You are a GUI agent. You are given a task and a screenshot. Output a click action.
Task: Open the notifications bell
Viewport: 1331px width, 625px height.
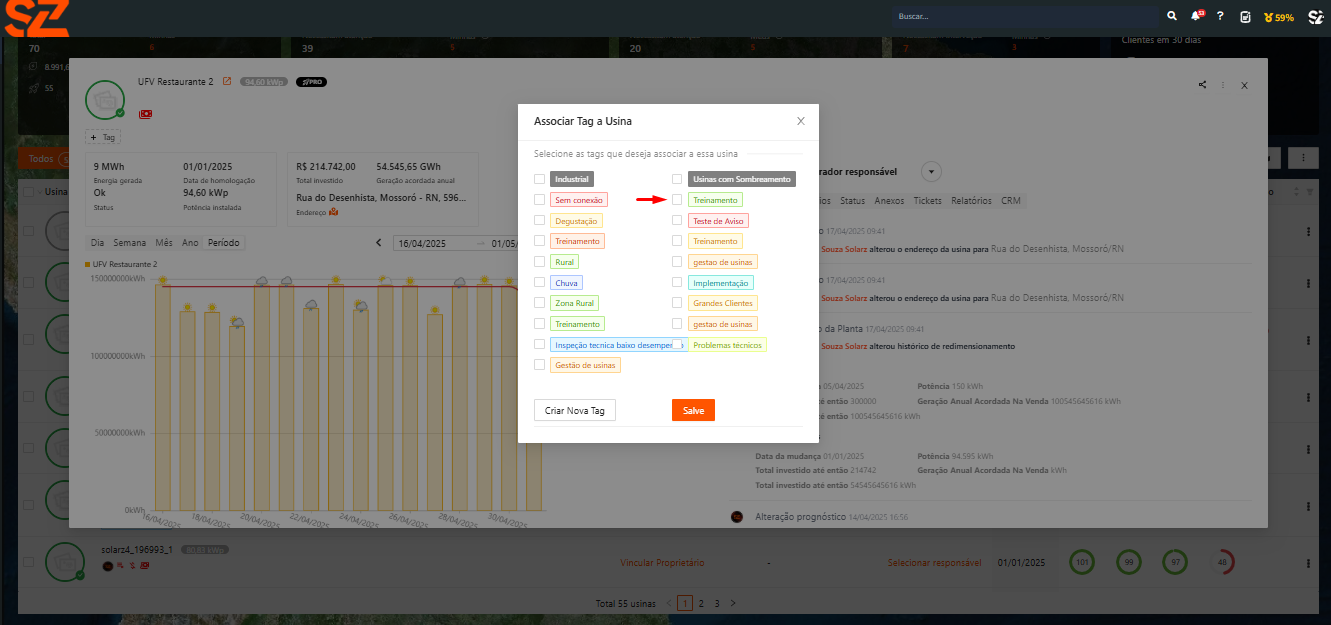click(x=1196, y=17)
